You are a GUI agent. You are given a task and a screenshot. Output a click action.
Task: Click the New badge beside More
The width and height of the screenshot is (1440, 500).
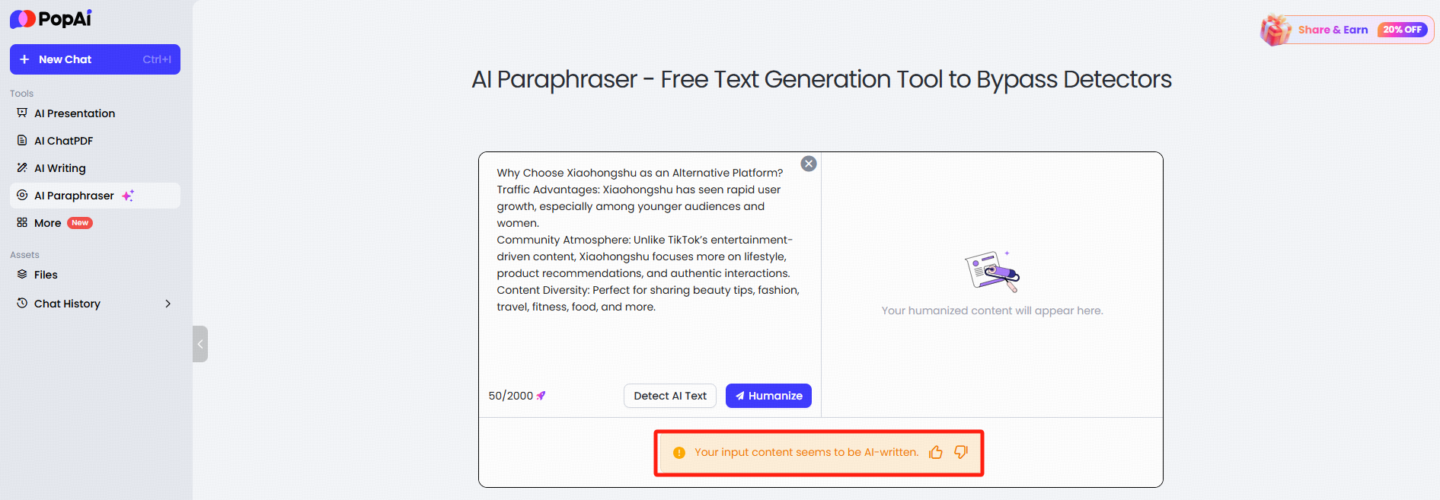[80, 223]
